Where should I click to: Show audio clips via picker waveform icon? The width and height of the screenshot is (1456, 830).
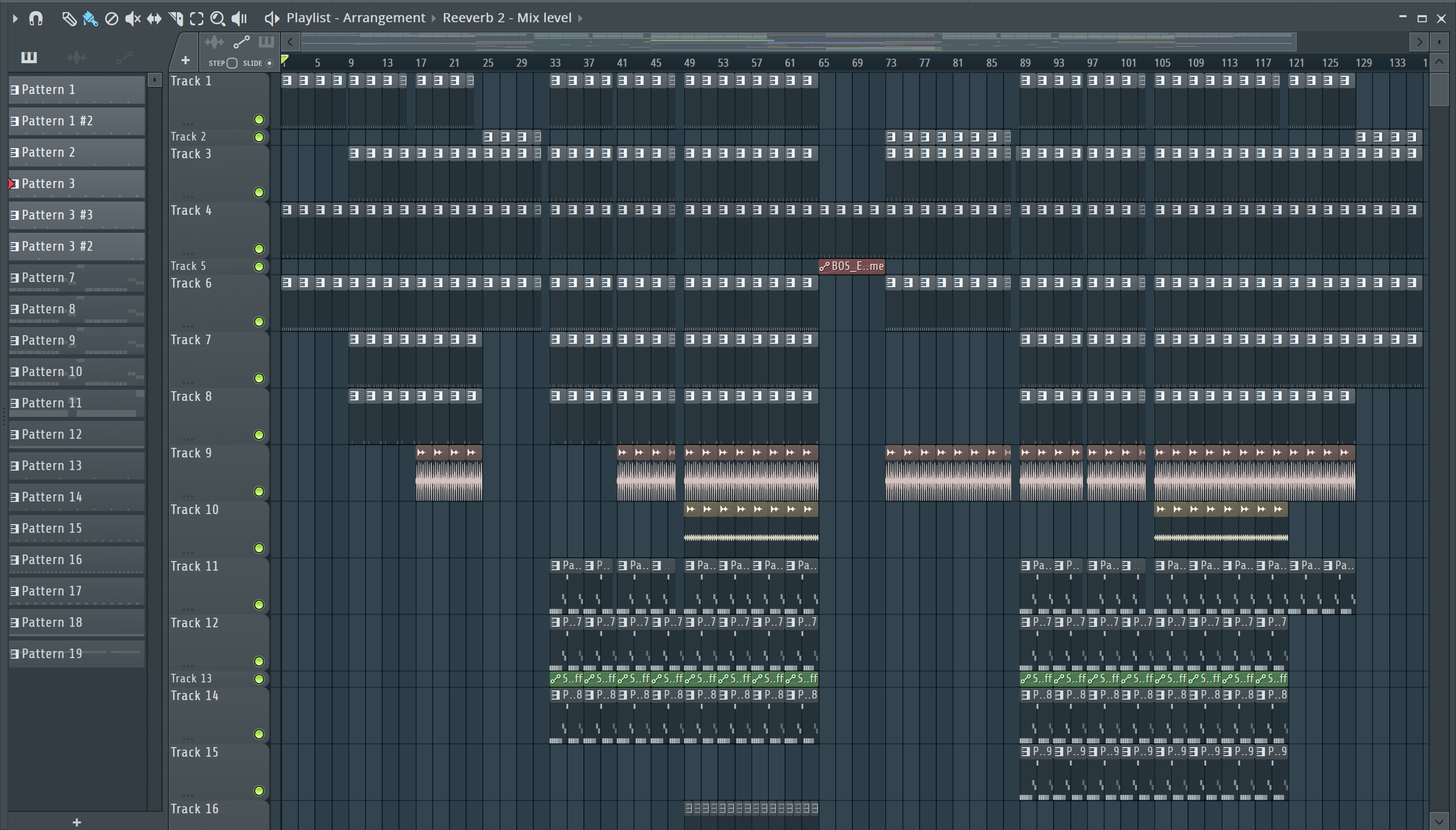[76, 57]
